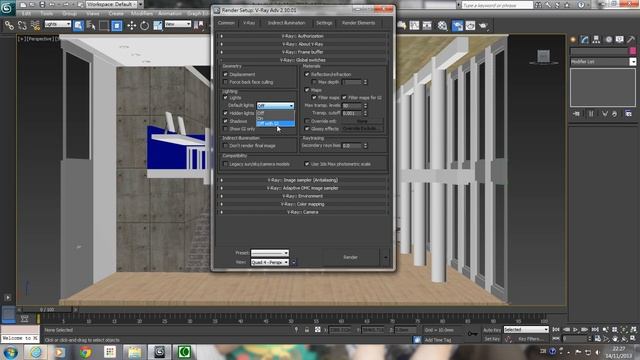Screen dimensions: 640x360
Task: Enable Legacy sun/sky/camera models checkbox
Action: (225, 164)
